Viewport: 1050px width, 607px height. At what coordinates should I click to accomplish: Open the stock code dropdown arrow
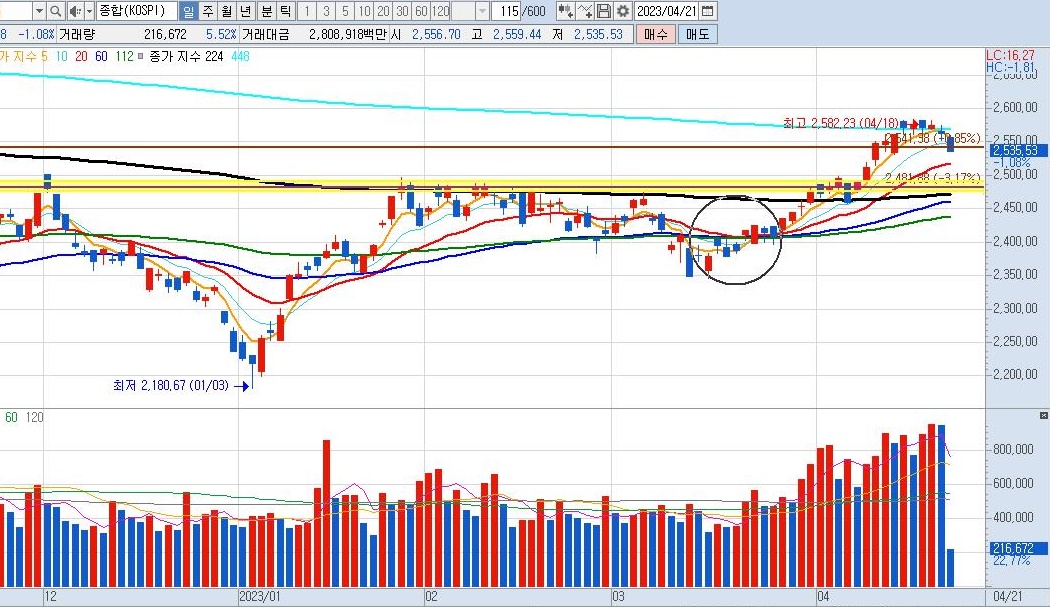(39, 11)
